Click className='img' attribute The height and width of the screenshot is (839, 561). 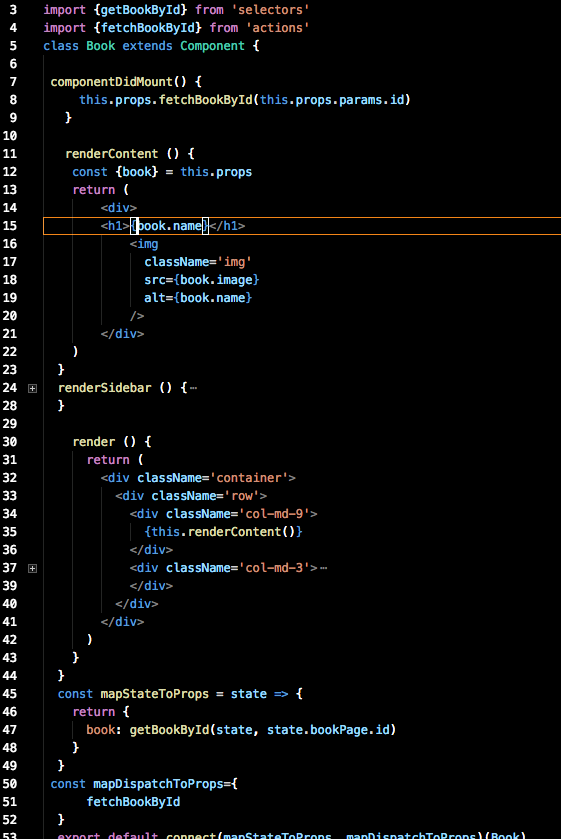pos(198,262)
